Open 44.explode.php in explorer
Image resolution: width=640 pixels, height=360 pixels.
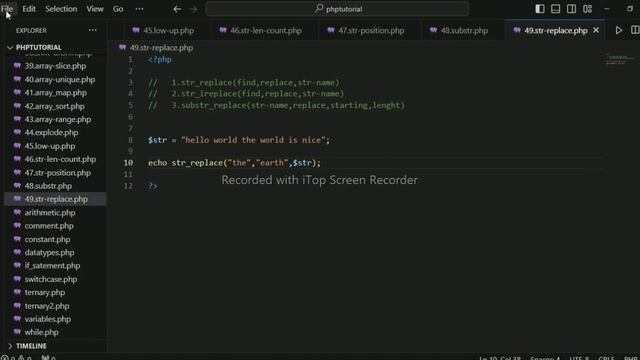point(51,132)
